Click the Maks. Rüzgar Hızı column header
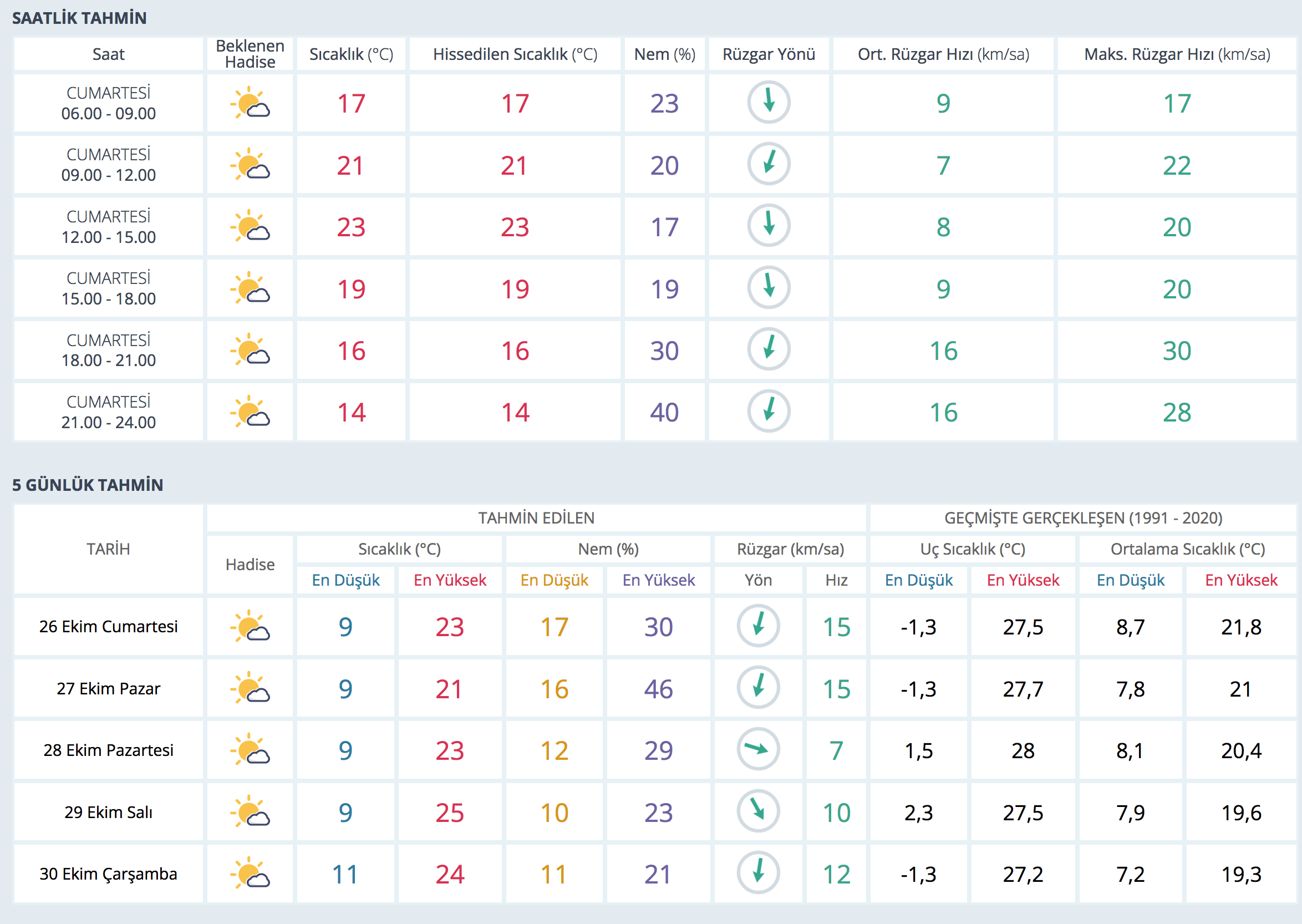Image resolution: width=1302 pixels, height=924 pixels. click(1176, 54)
